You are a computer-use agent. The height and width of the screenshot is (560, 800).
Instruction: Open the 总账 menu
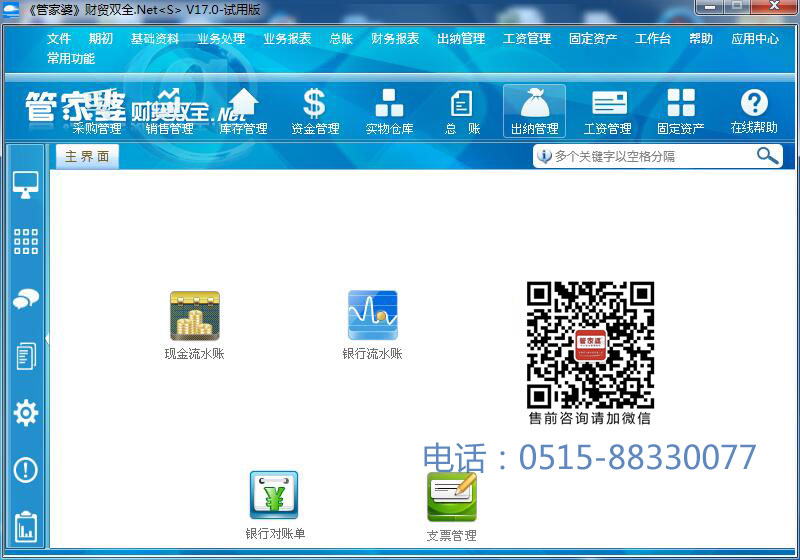pos(341,39)
